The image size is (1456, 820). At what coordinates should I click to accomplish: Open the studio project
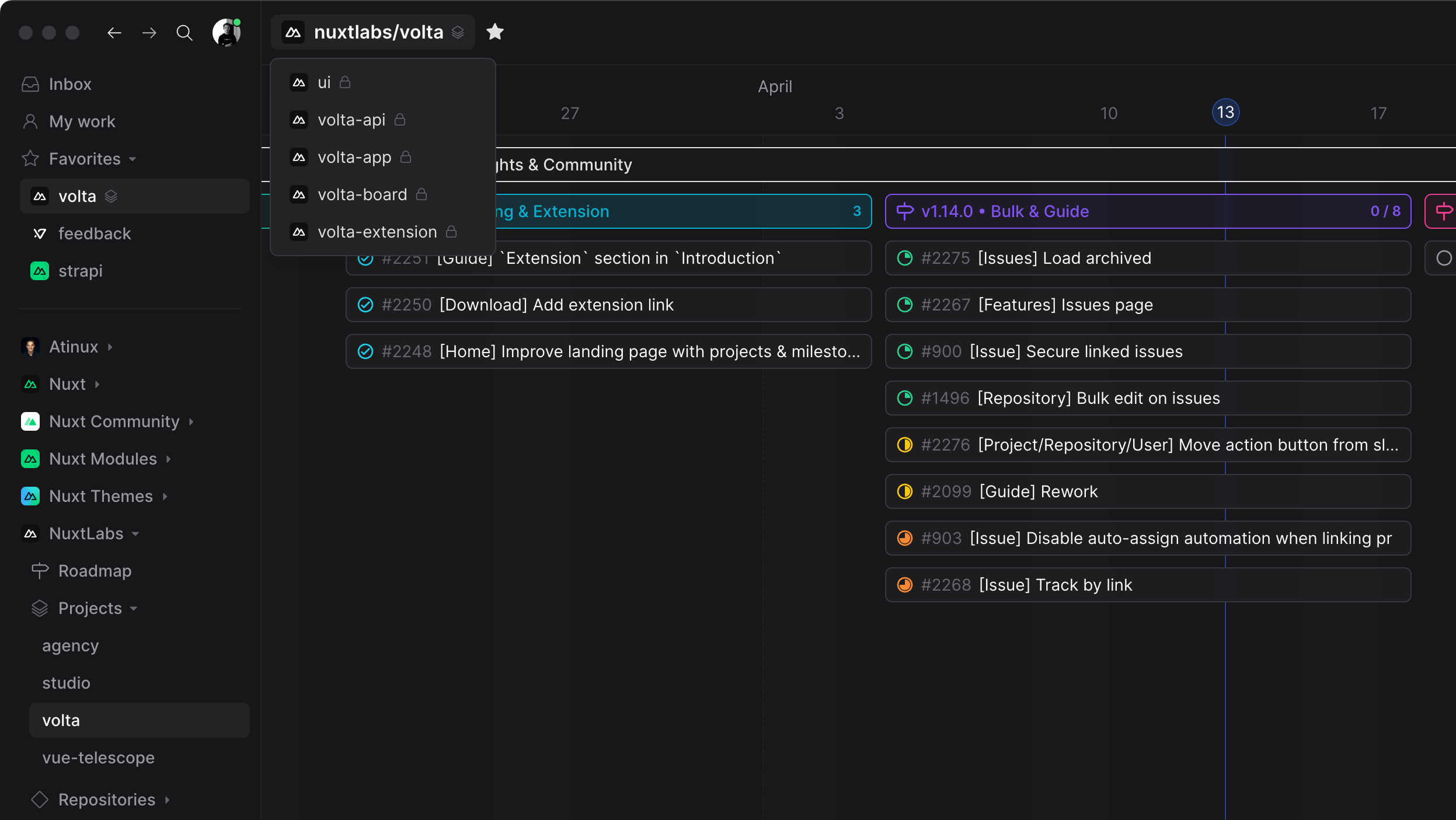point(139,683)
